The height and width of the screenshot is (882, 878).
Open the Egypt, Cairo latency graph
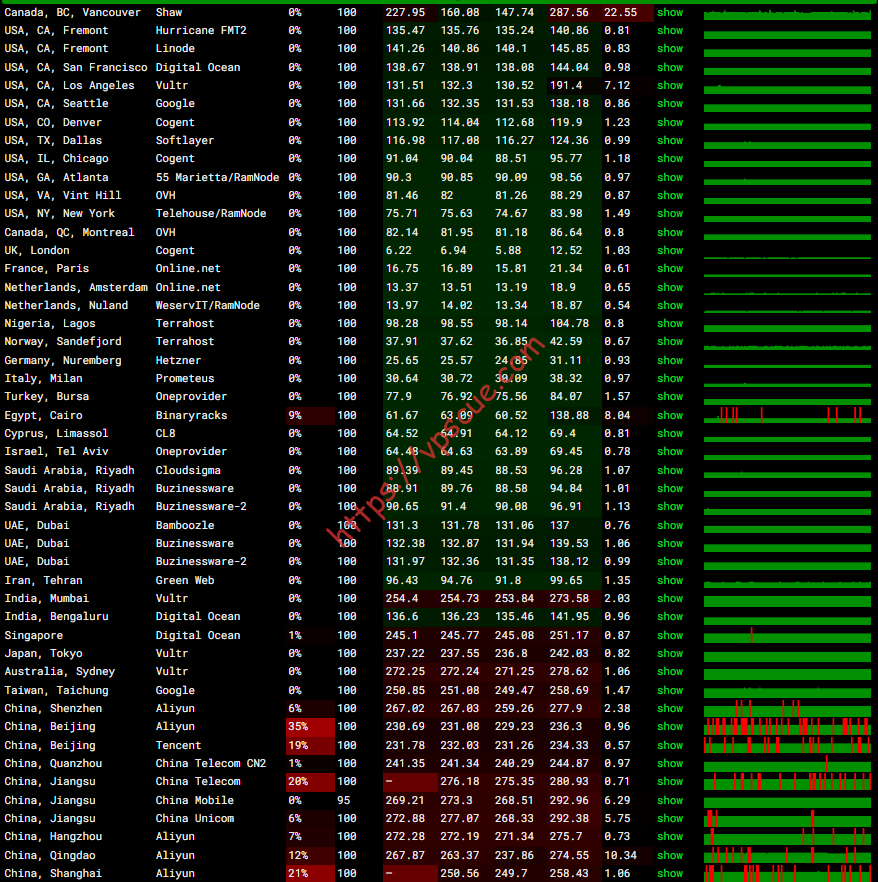click(787, 416)
